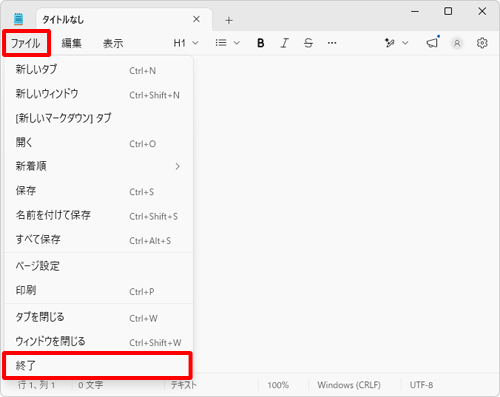Open the ファイル menu
Viewport: 500px width, 397px height.
[x=26, y=43]
